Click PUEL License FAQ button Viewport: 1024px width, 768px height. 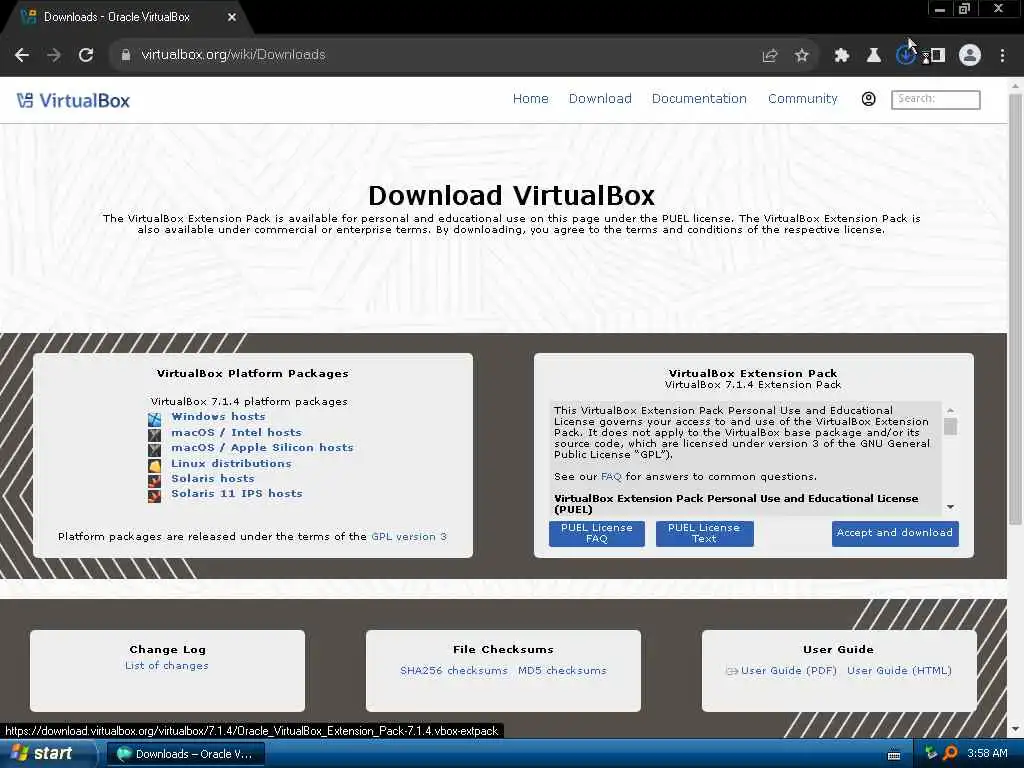coord(596,533)
